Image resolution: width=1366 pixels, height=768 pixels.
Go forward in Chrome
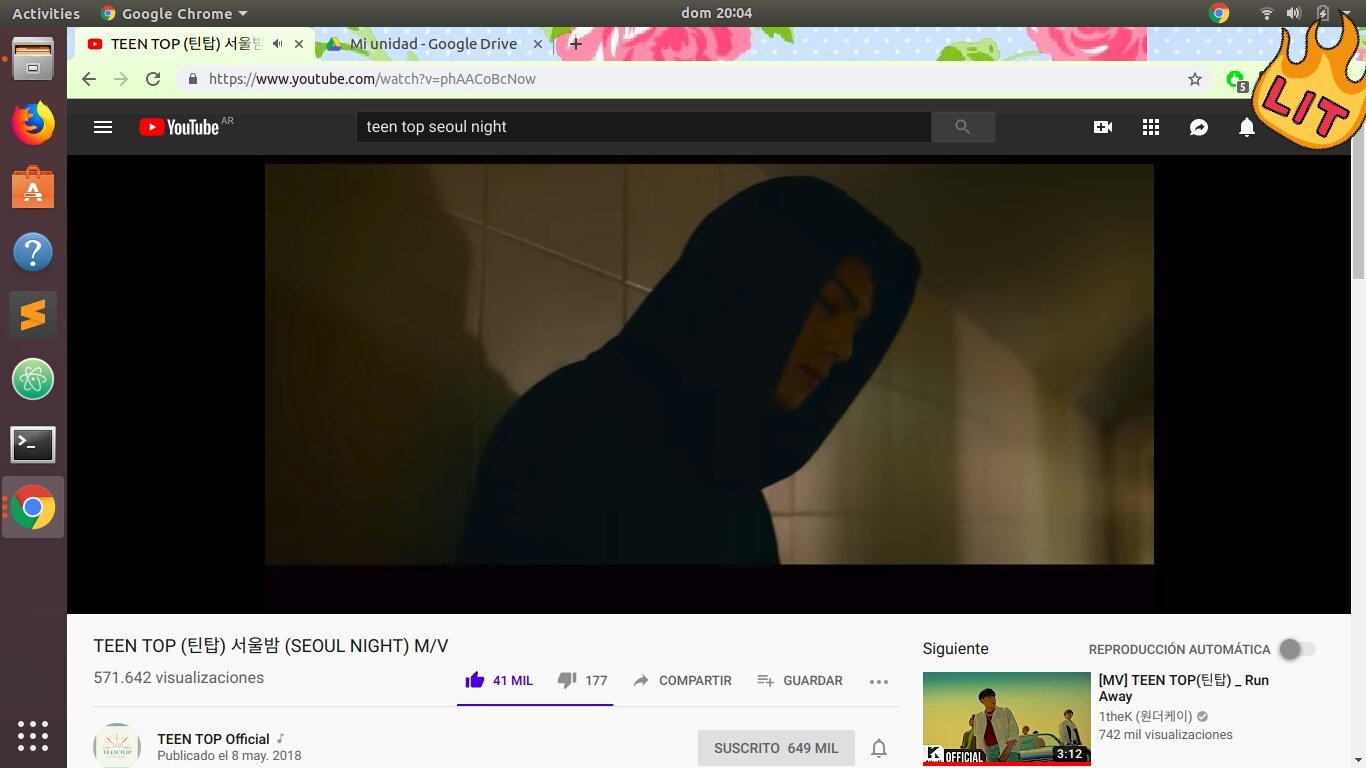tap(121, 79)
